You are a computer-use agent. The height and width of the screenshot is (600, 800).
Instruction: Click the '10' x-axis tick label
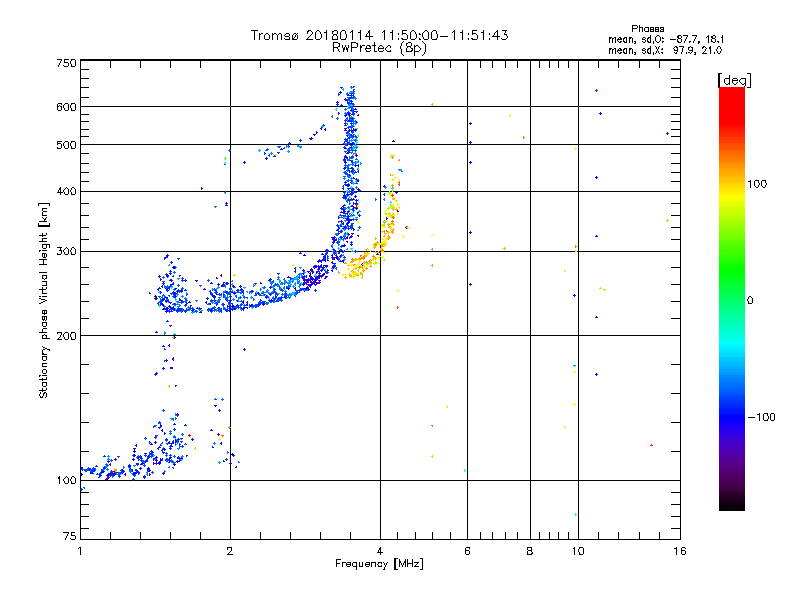[x=578, y=551]
